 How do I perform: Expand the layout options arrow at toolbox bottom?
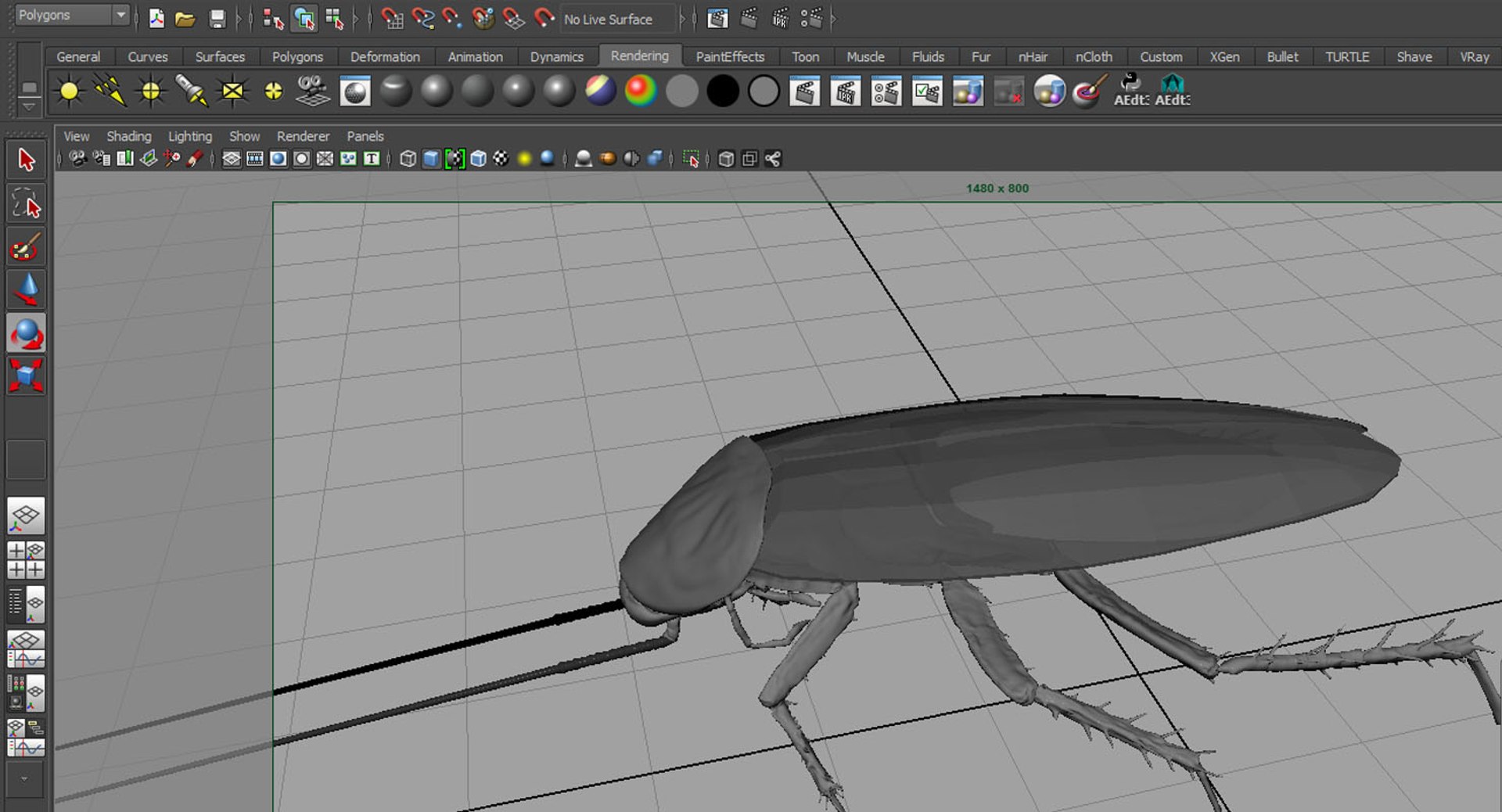[x=24, y=778]
